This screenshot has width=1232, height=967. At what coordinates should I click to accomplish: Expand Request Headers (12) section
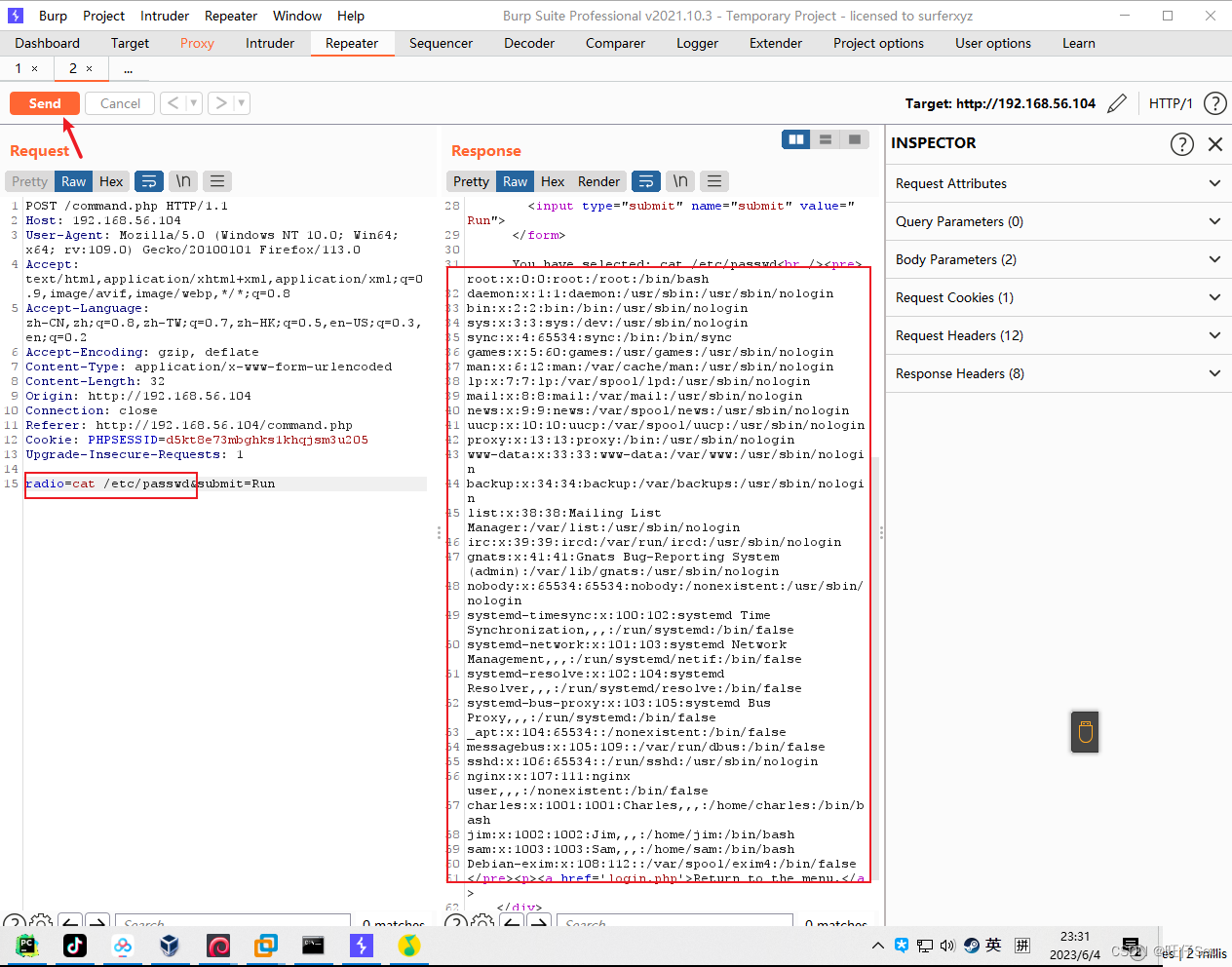[x=1059, y=335]
